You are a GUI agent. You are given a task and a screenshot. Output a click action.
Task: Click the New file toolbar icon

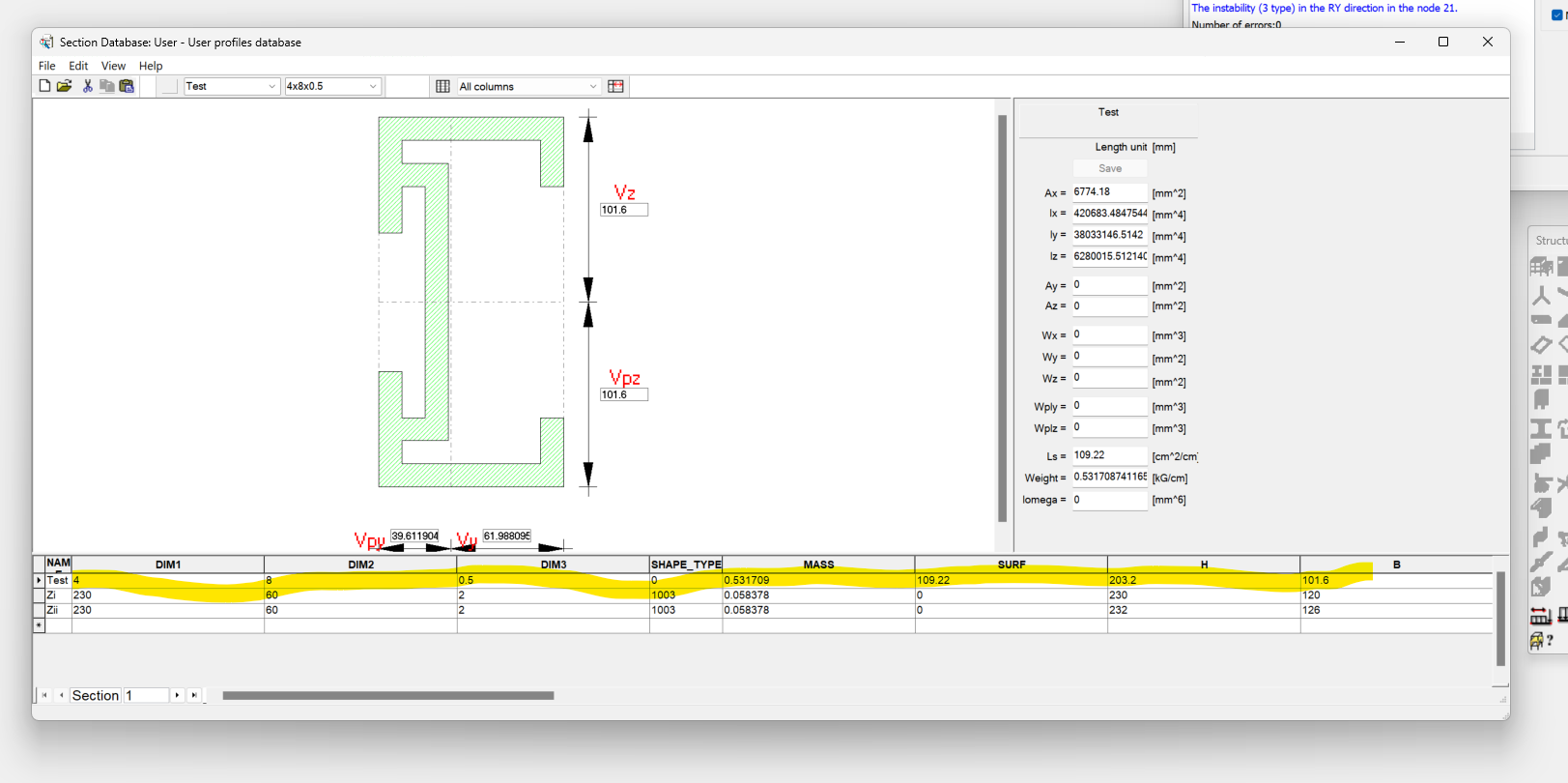pyautogui.click(x=44, y=86)
